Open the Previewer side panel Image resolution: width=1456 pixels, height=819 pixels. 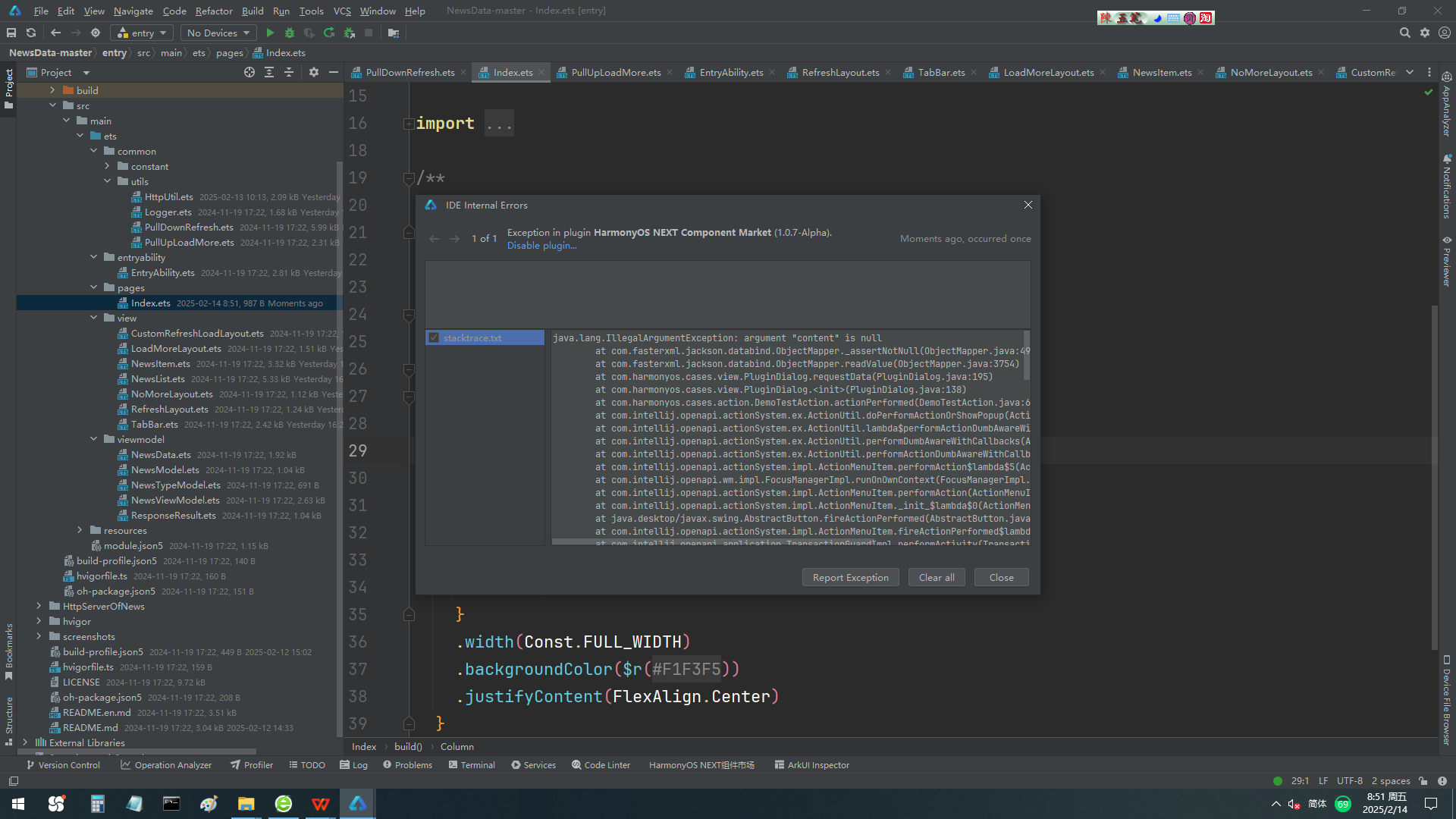(1447, 262)
